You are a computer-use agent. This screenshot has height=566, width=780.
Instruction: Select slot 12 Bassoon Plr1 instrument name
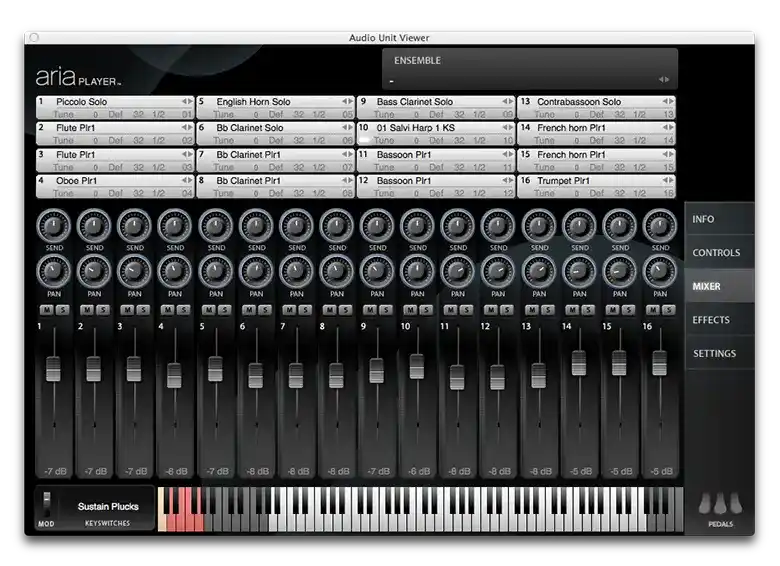[x=403, y=181]
